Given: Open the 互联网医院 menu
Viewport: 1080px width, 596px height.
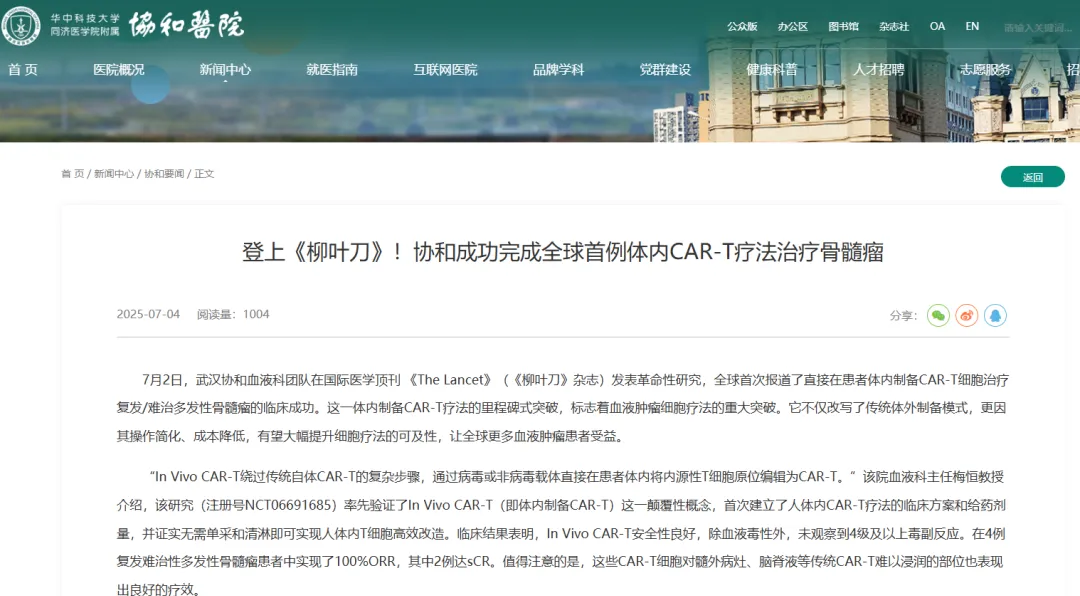Looking at the screenshot, I should [x=445, y=70].
